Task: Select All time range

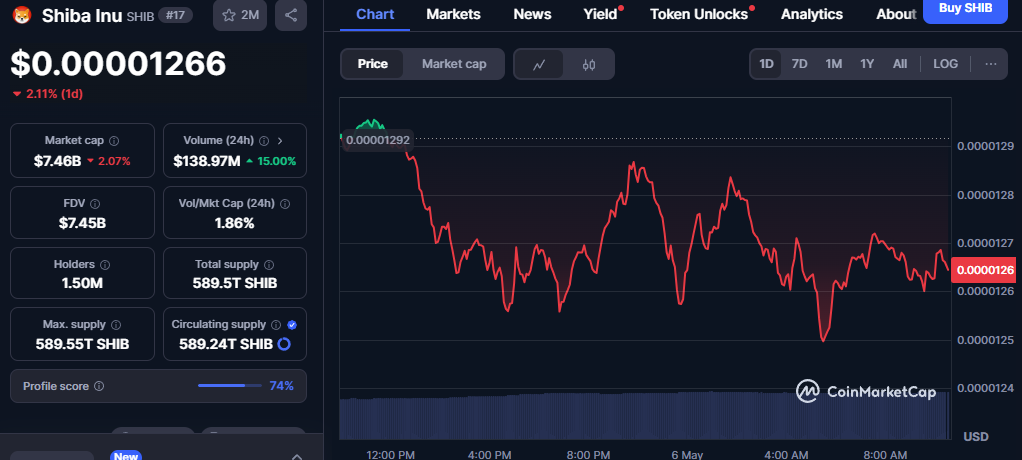Action: click(x=899, y=64)
